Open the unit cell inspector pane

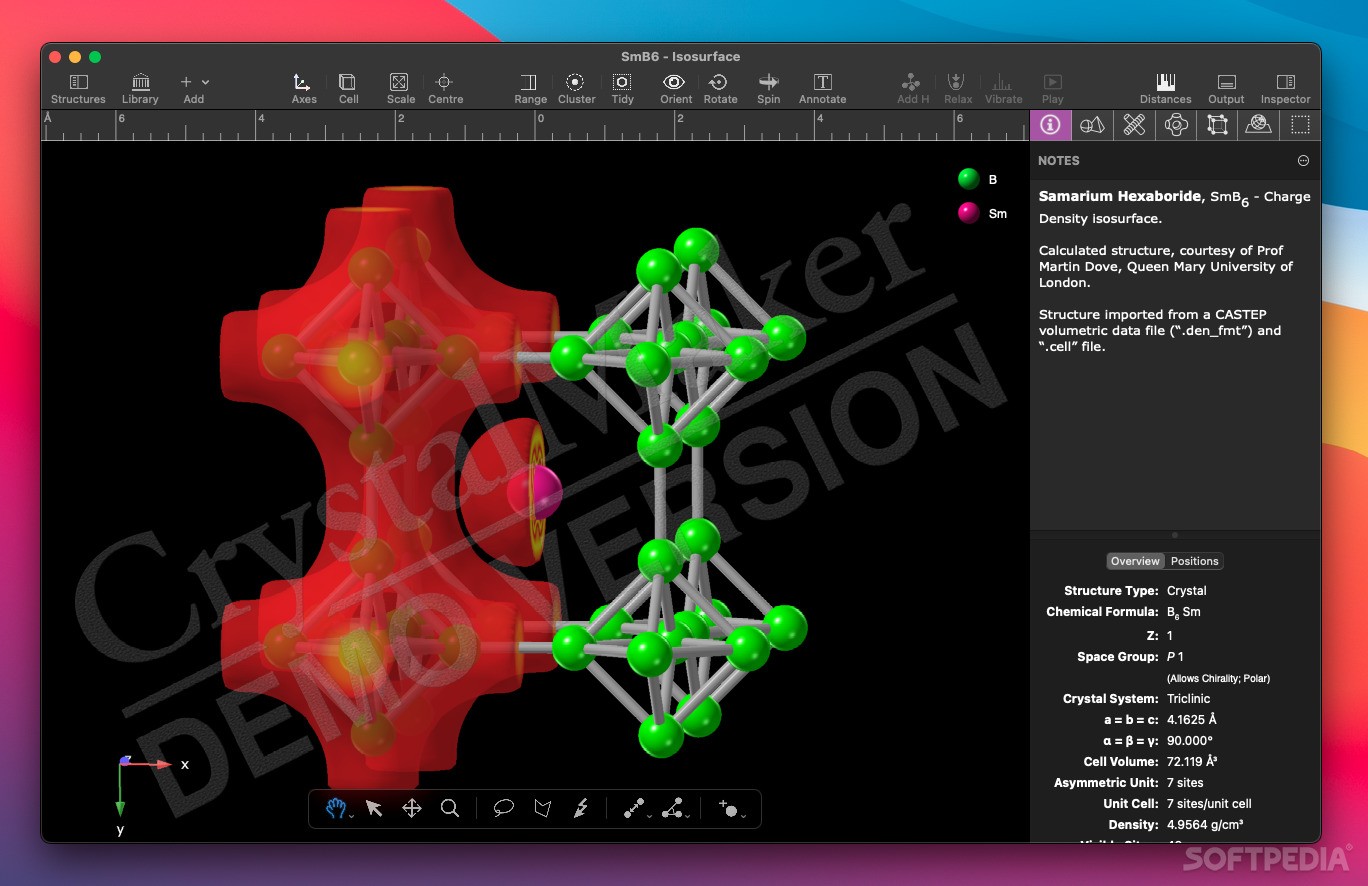tap(1217, 125)
